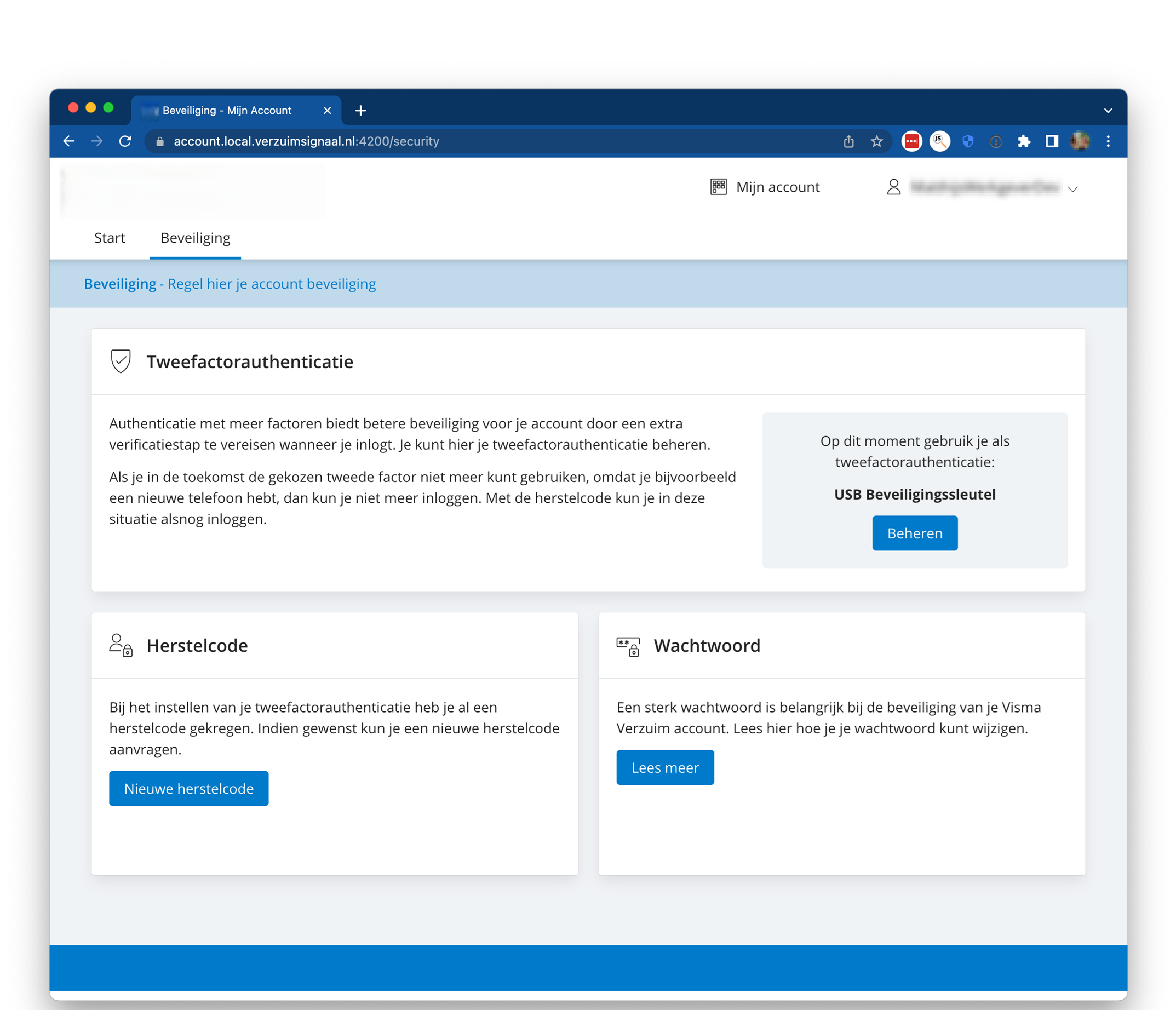
Task: Bookmark this page with the star icon
Action: point(876,141)
